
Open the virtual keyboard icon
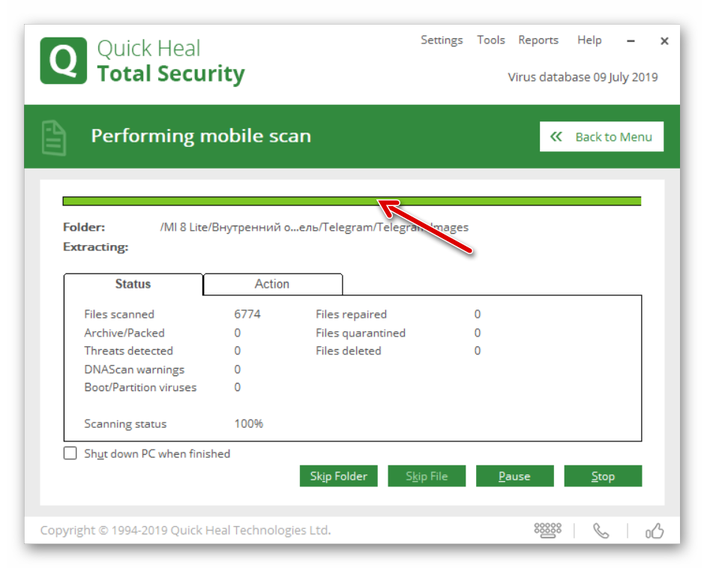(x=547, y=530)
